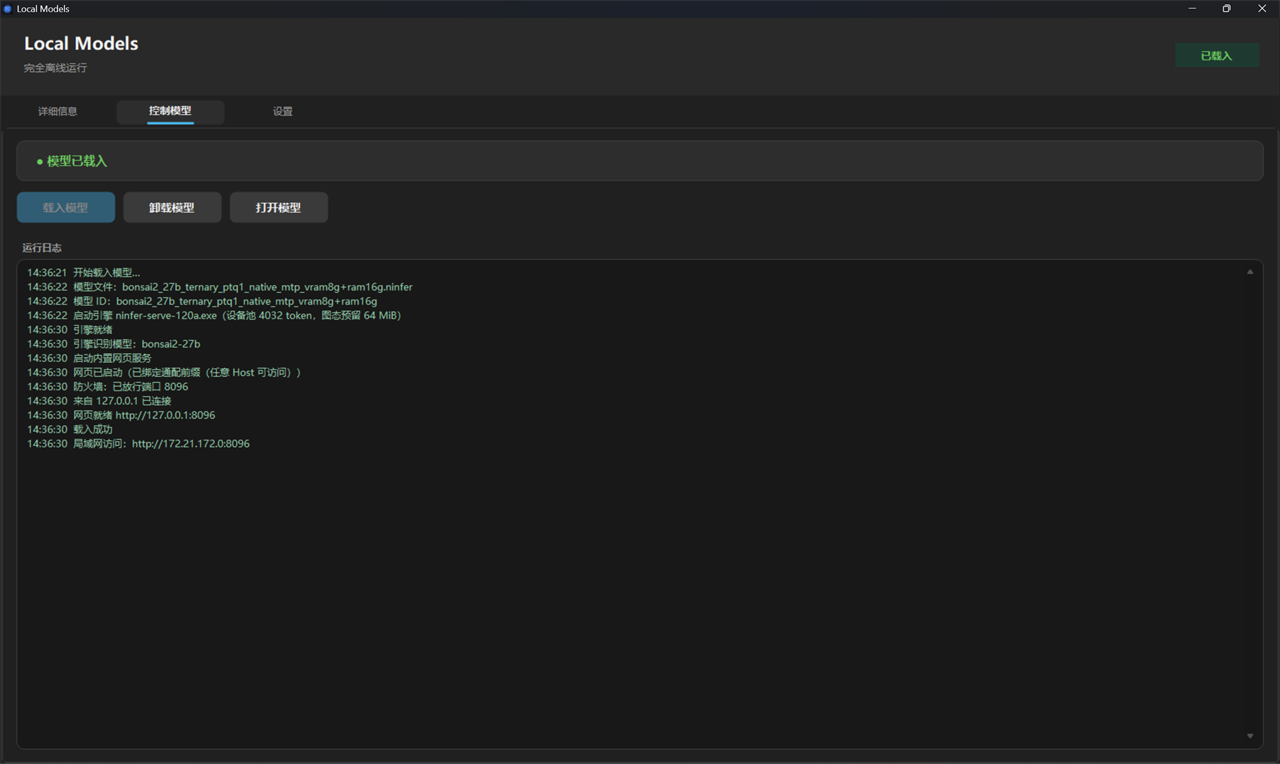Click the Local Models app icon in title bar
The width and height of the screenshot is (1280, 764).
(x=8, y=9)
